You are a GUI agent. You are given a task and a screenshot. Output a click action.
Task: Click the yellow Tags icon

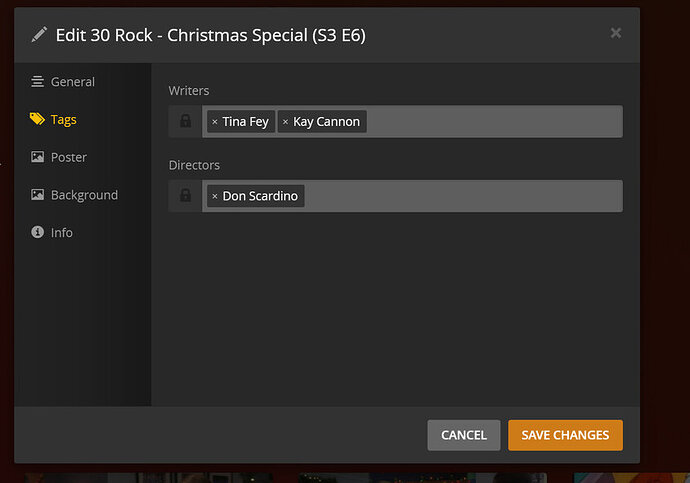[x=37, y=120]
